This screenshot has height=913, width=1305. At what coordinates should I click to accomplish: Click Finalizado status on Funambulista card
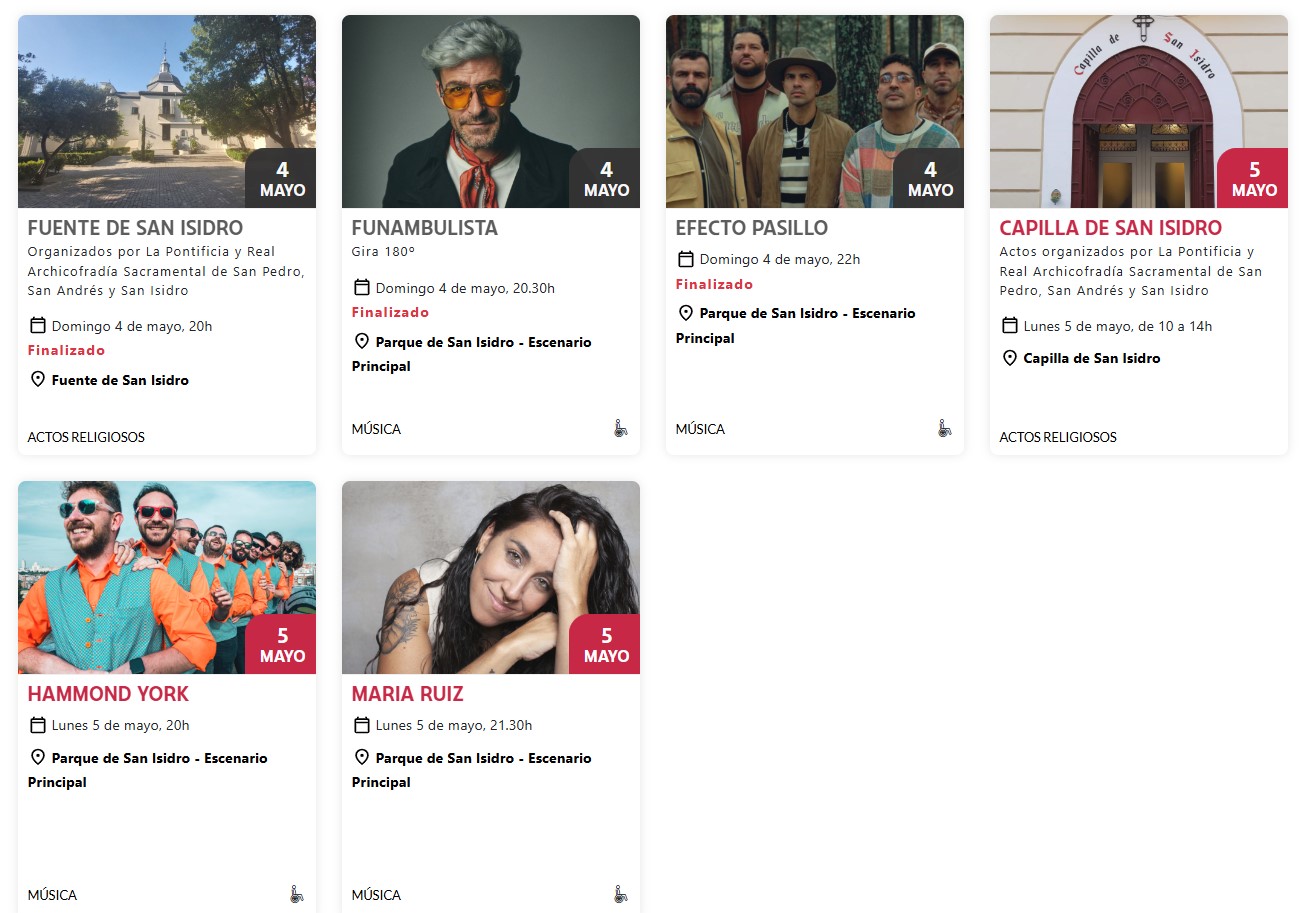coord(390,312)
